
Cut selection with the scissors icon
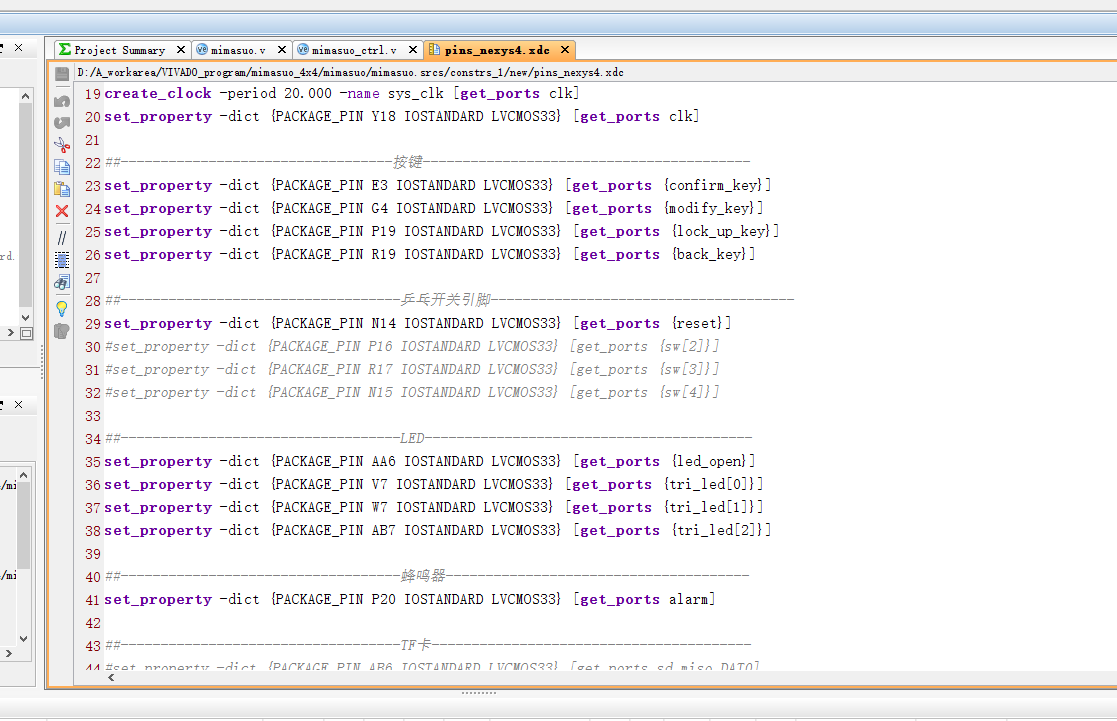click(62, 145)
